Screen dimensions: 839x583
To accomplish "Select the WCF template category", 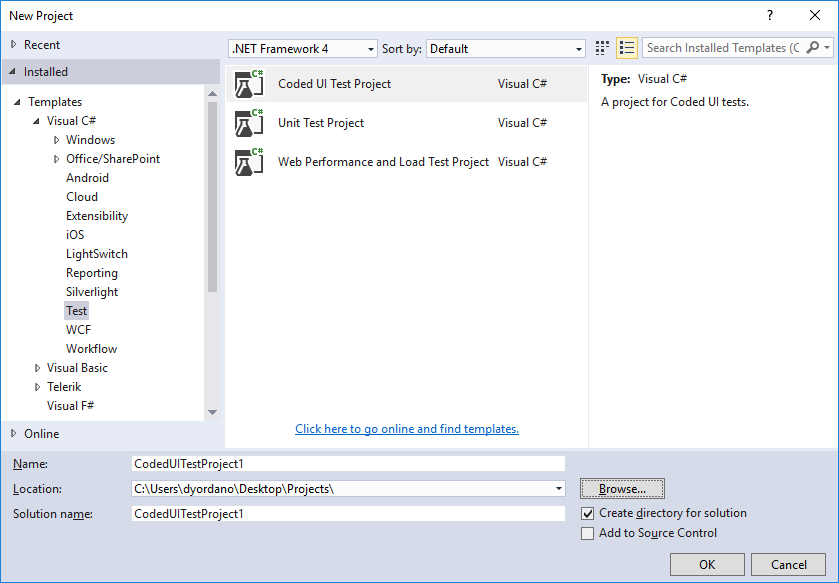I will tap(78, 330).
